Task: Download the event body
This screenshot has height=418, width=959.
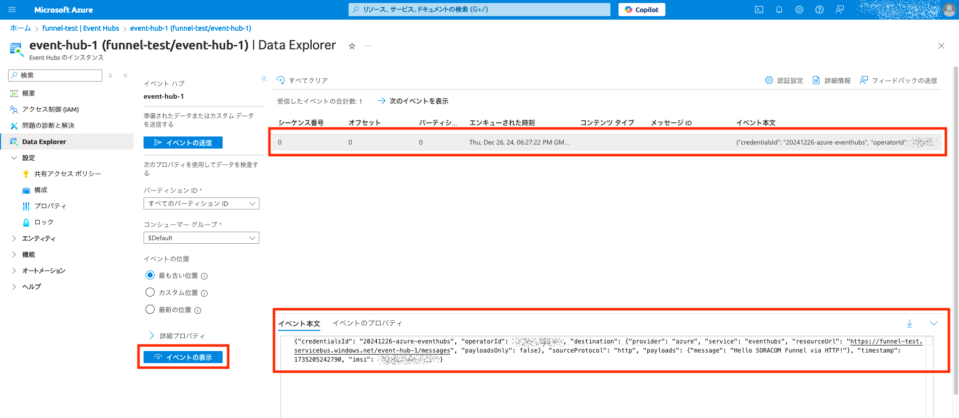Action: [909, 323]
